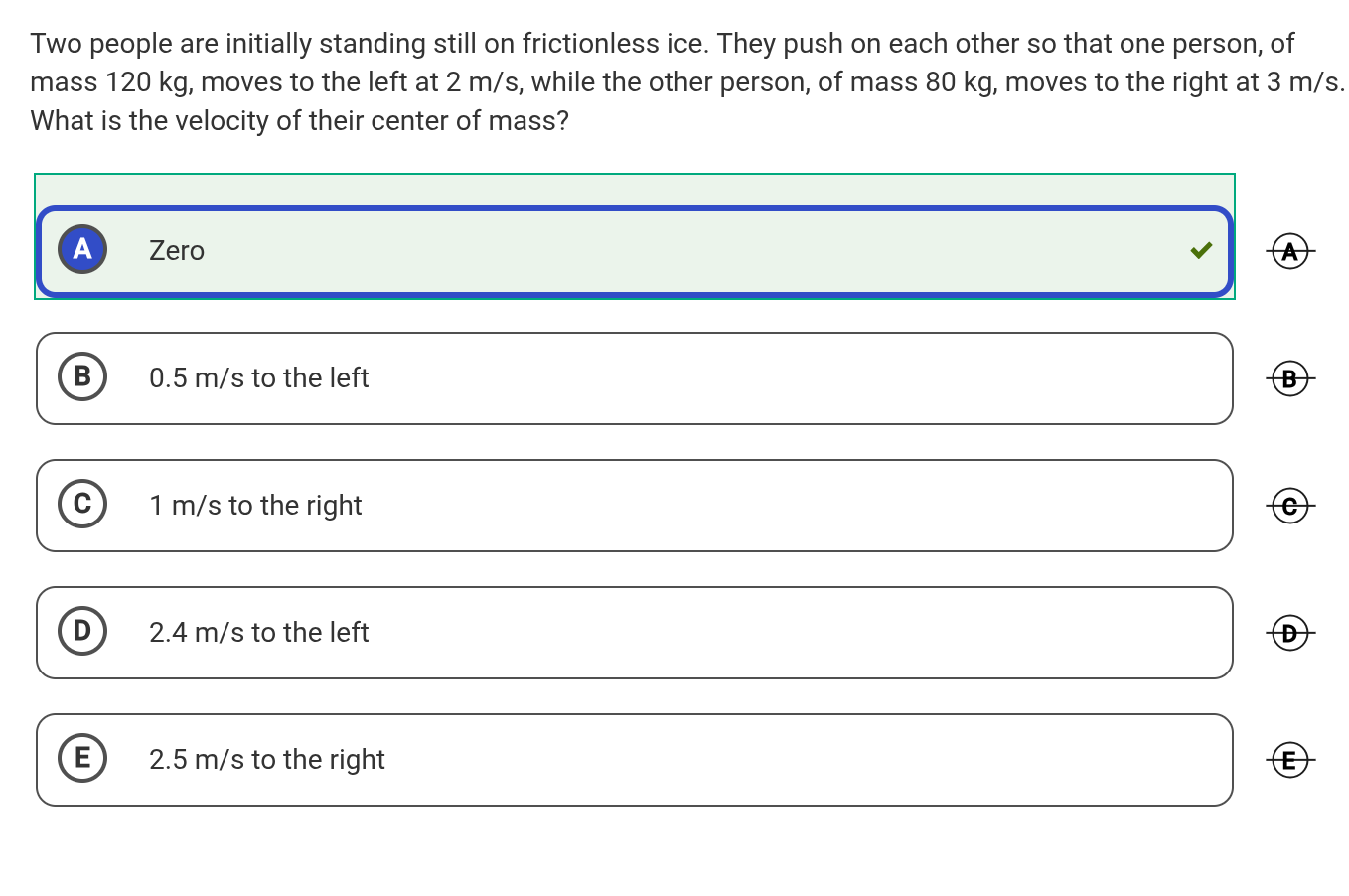The width and height of the screenshot is (1349, 896).
Task: Choose "1 m/s to the right" answer
Action: click(255, 506)
